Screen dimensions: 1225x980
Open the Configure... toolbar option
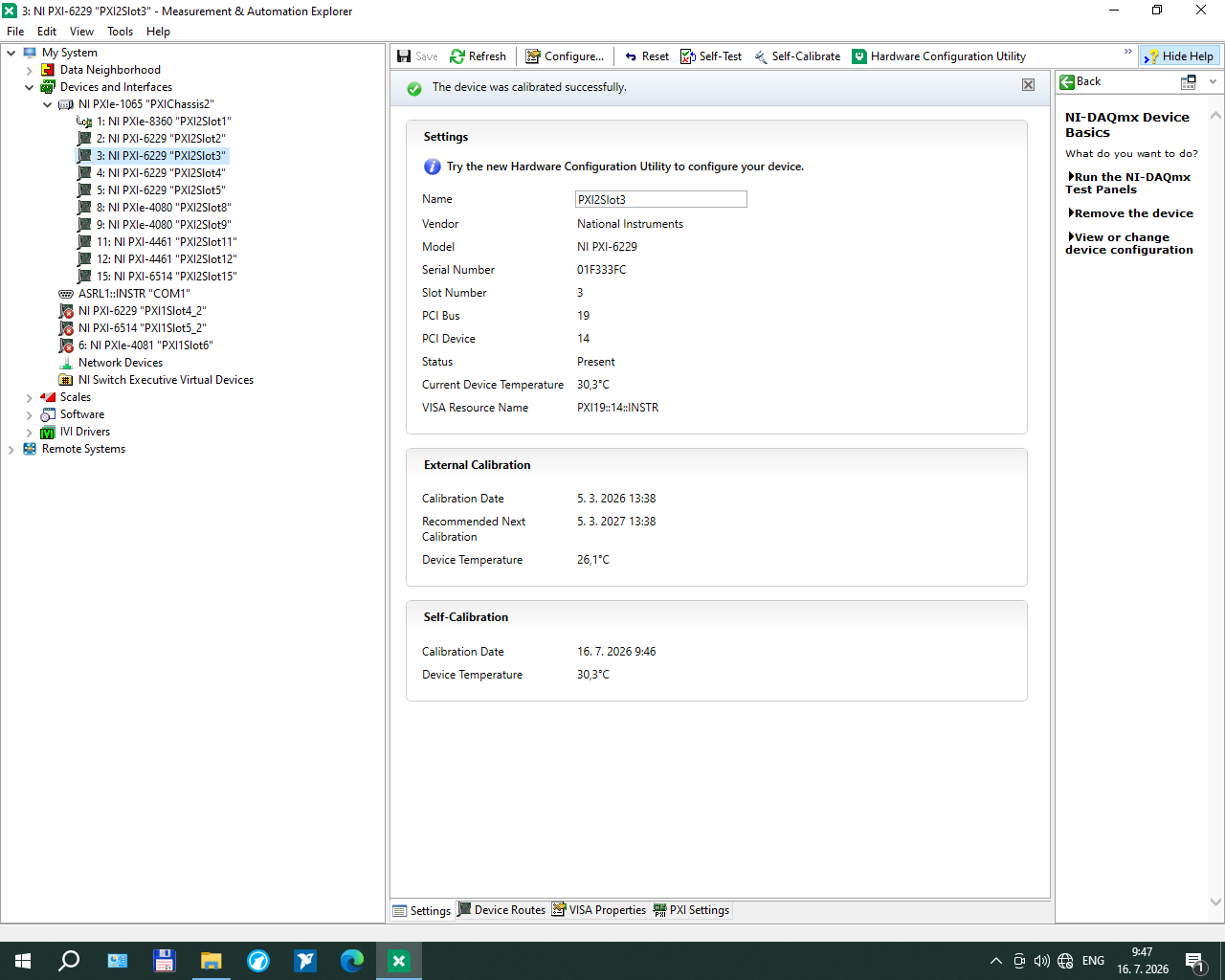(565, 56)
